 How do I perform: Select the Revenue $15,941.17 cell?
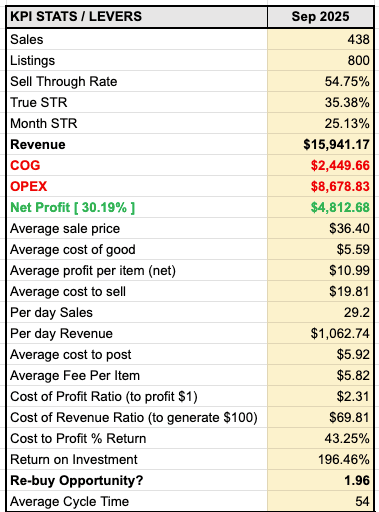click(320, 144)
